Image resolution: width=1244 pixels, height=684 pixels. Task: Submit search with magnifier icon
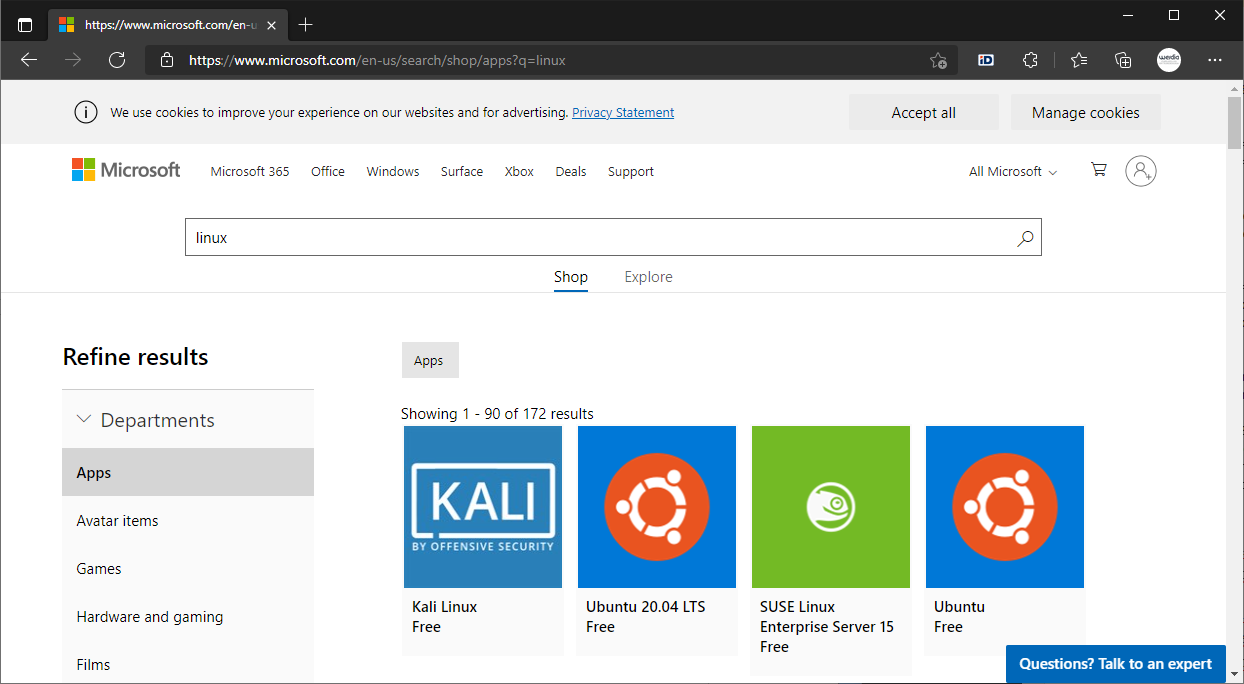1025,238
